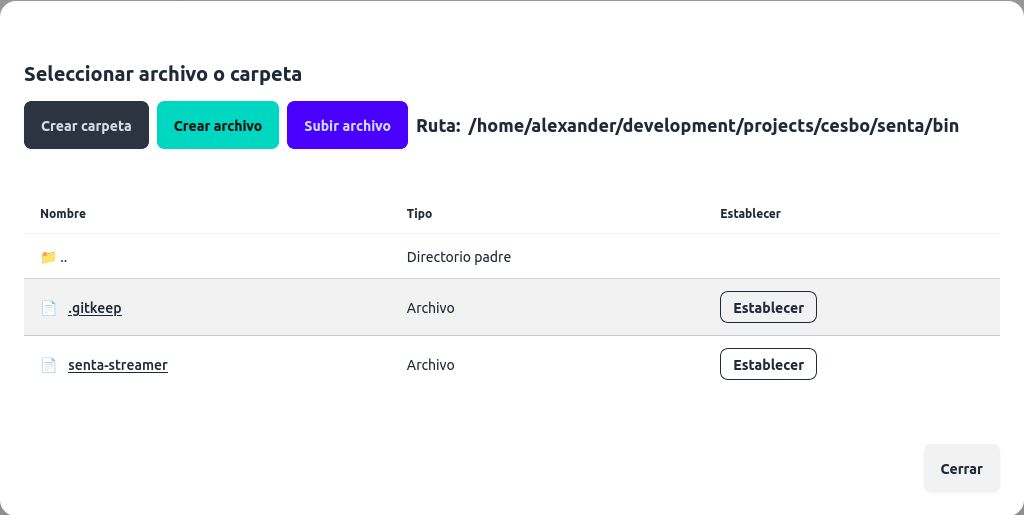
Task: Click 'Archivo' type cell in senta-streamer row
Action: 430,365
